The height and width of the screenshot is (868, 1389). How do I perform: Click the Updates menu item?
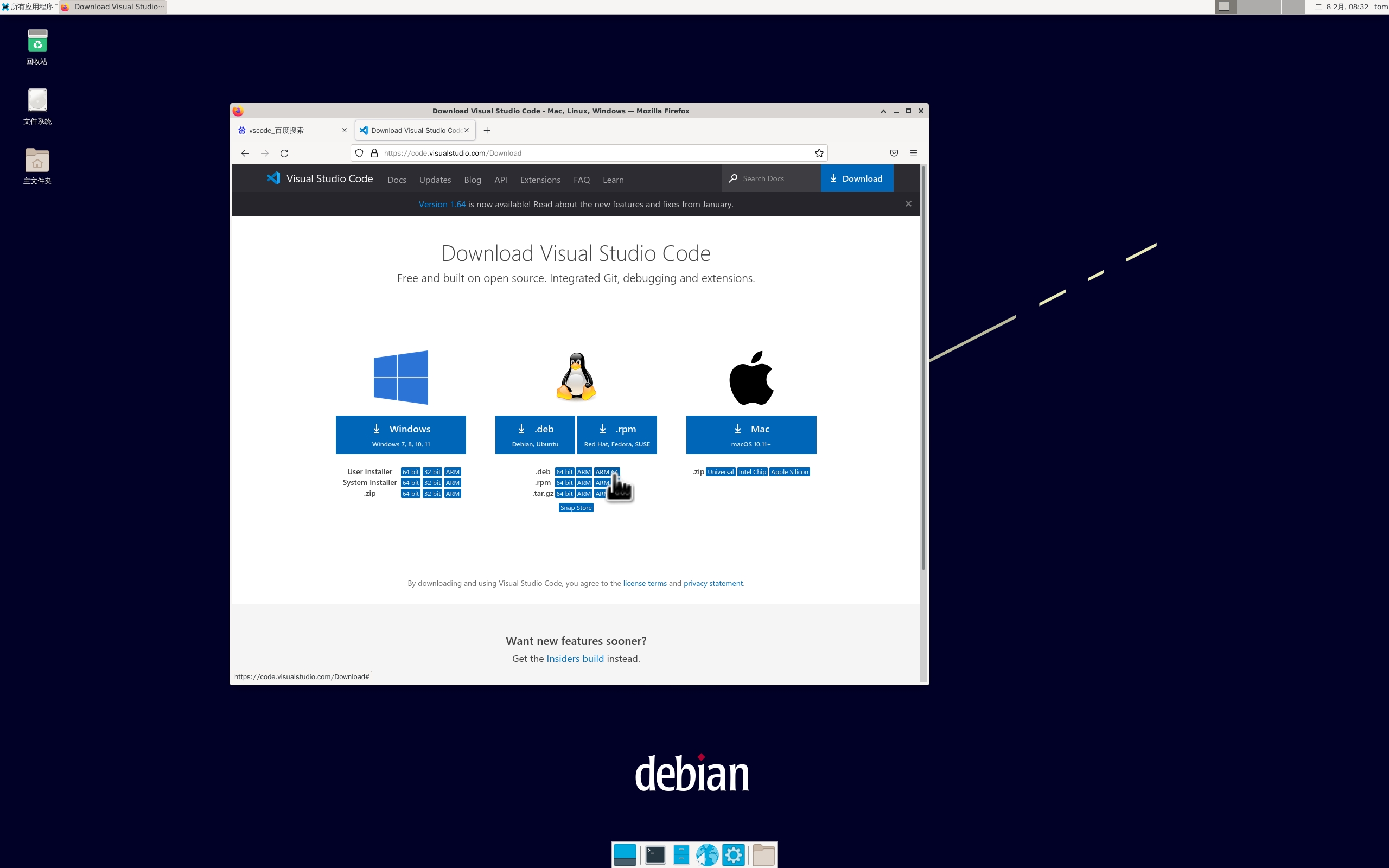click(x=434, y=179)
